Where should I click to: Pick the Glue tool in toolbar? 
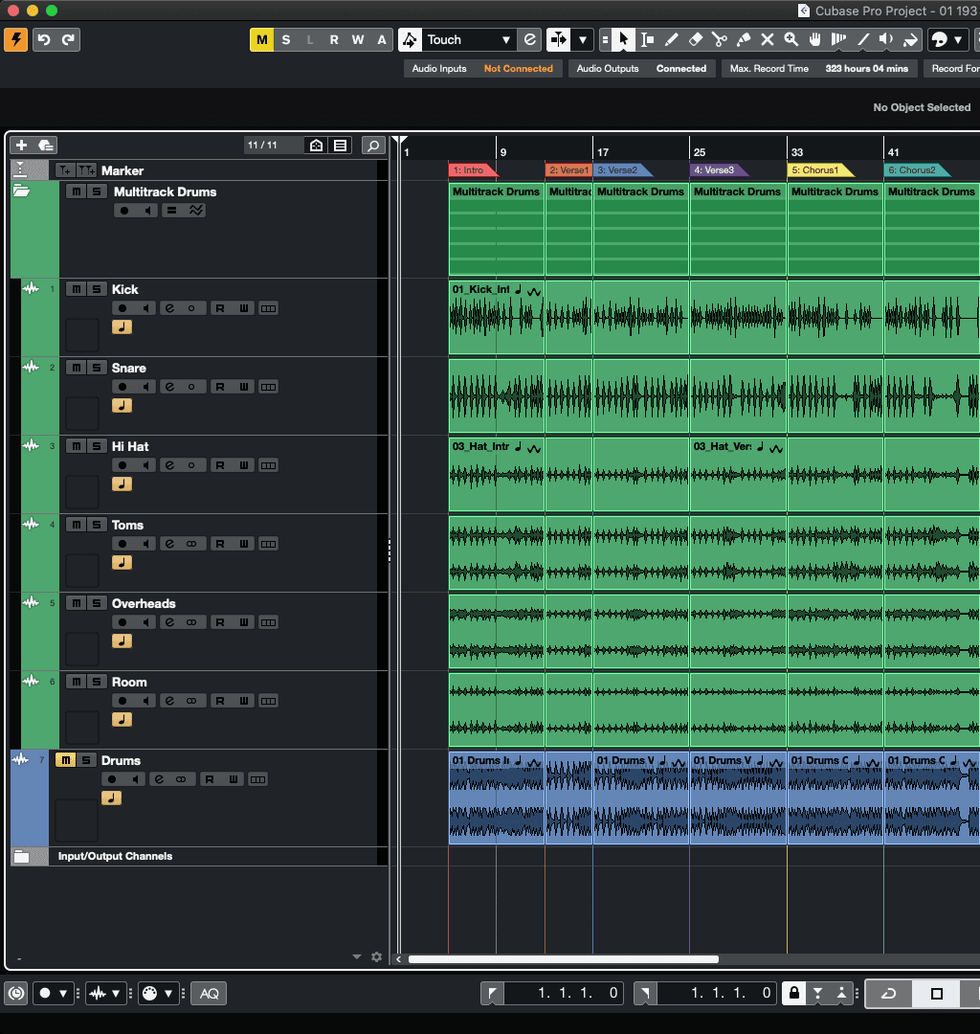tap(743, 40)
